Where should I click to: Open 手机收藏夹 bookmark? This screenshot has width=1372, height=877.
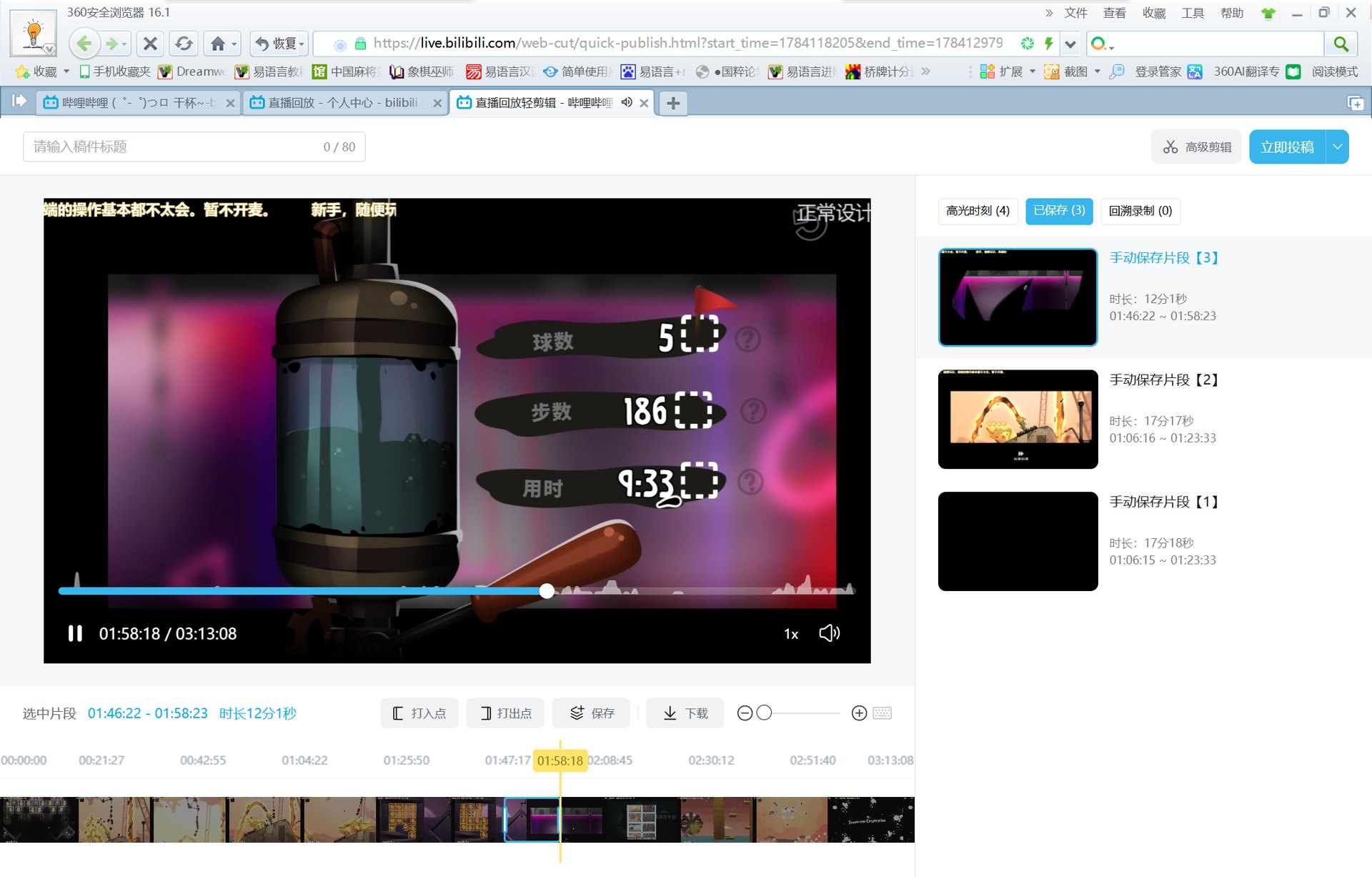tap(115, 71)
